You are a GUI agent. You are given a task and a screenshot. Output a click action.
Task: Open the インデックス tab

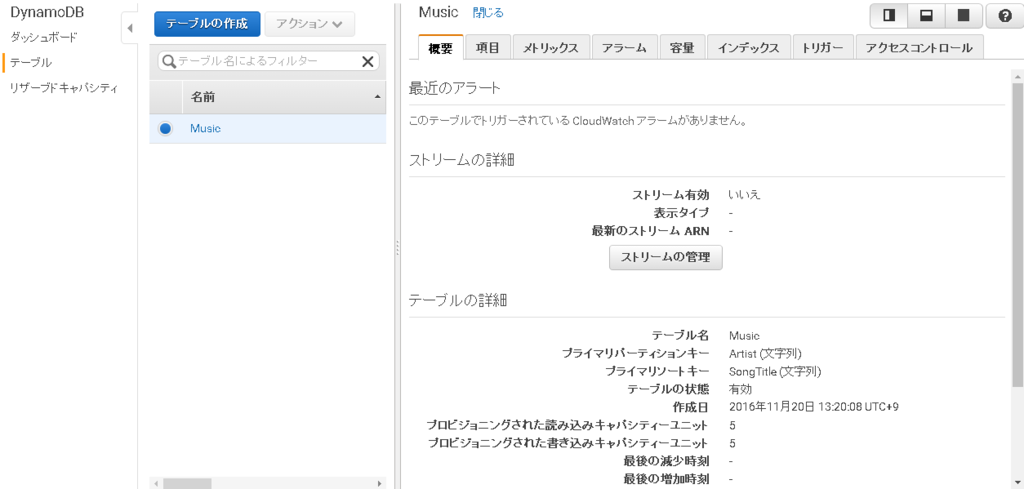click(748, 48)
